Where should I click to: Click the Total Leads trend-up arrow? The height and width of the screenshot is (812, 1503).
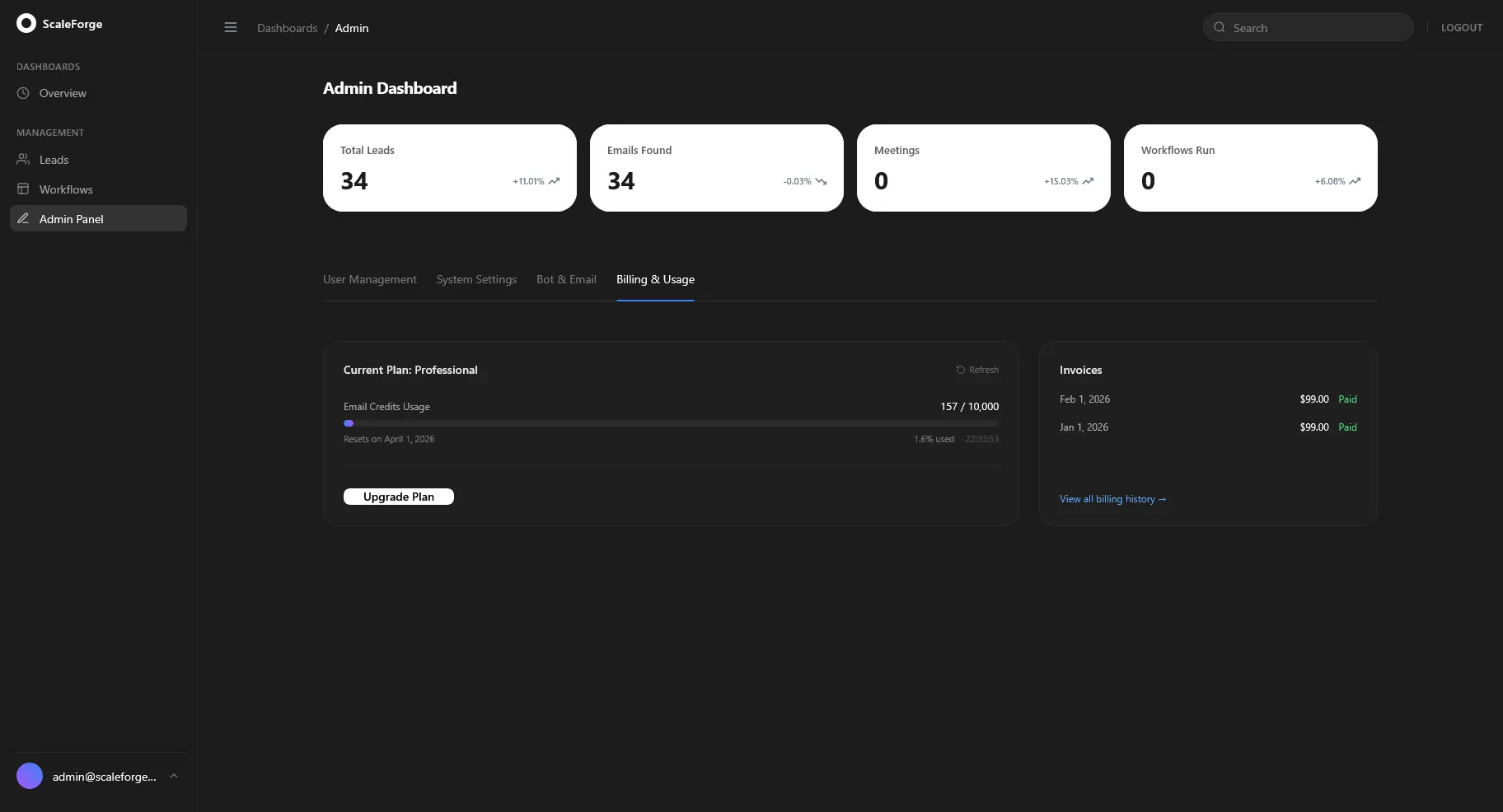[x=554, y=181]
